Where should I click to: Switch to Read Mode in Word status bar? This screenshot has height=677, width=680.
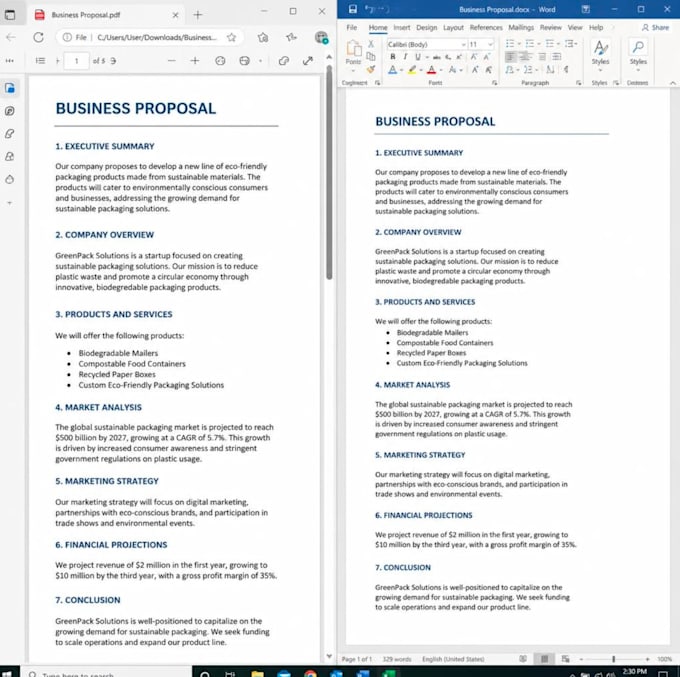click(523, 659)
